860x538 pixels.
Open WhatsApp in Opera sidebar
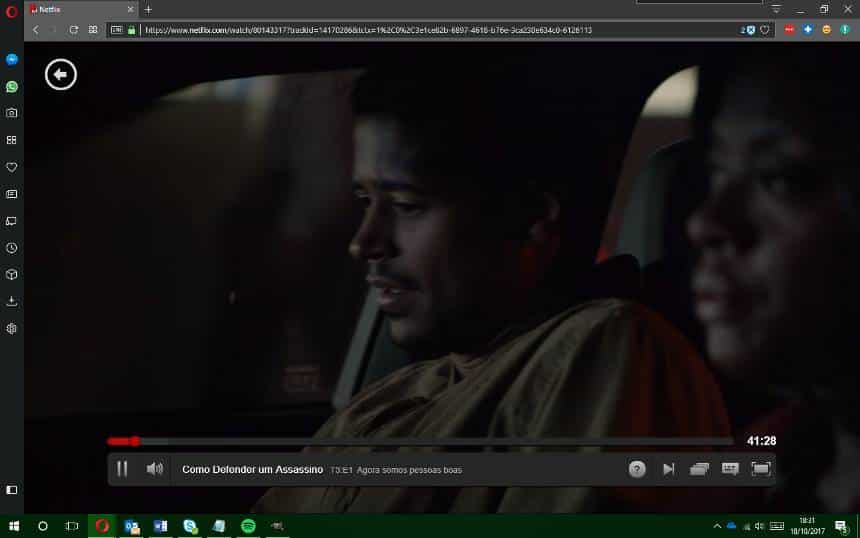(12, 87)
